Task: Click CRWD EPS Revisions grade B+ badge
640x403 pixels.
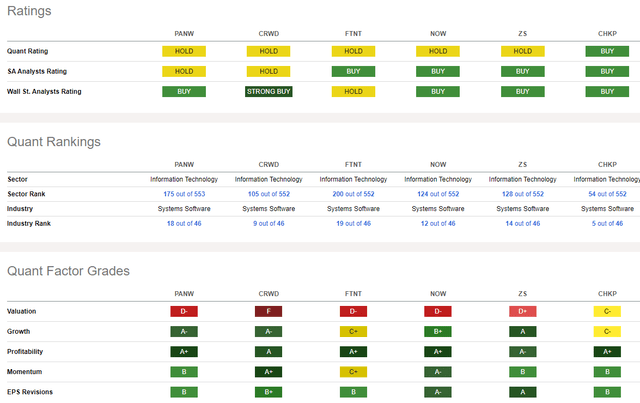Action: coord(269,392)
